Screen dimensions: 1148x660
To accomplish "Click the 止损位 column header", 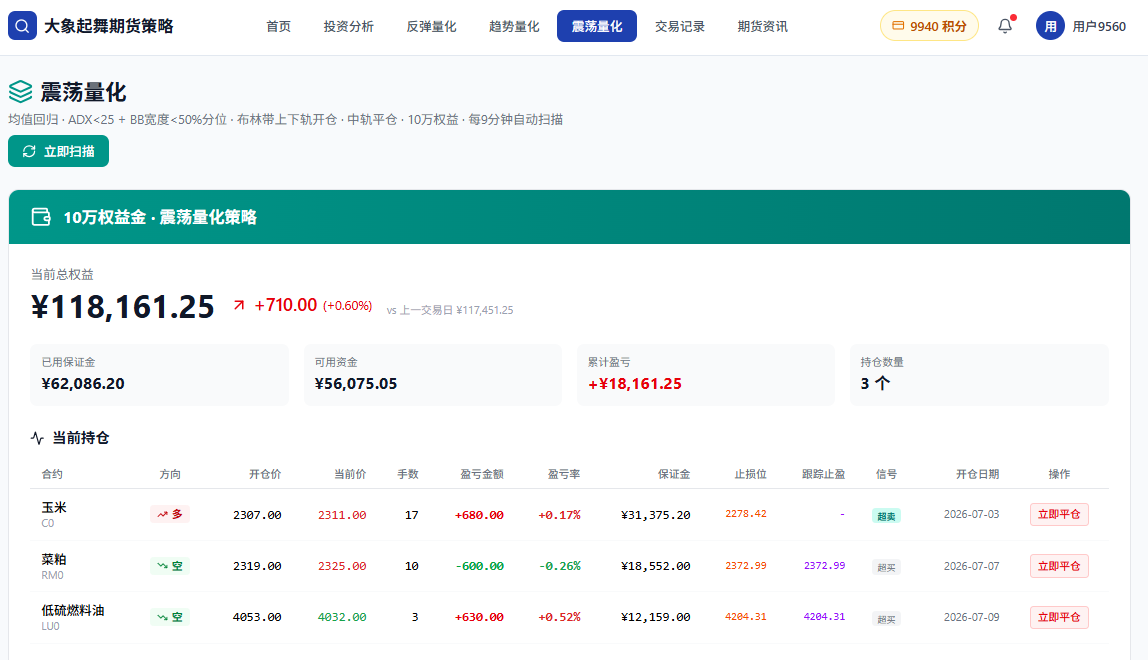I will click(x=750, y=474).
